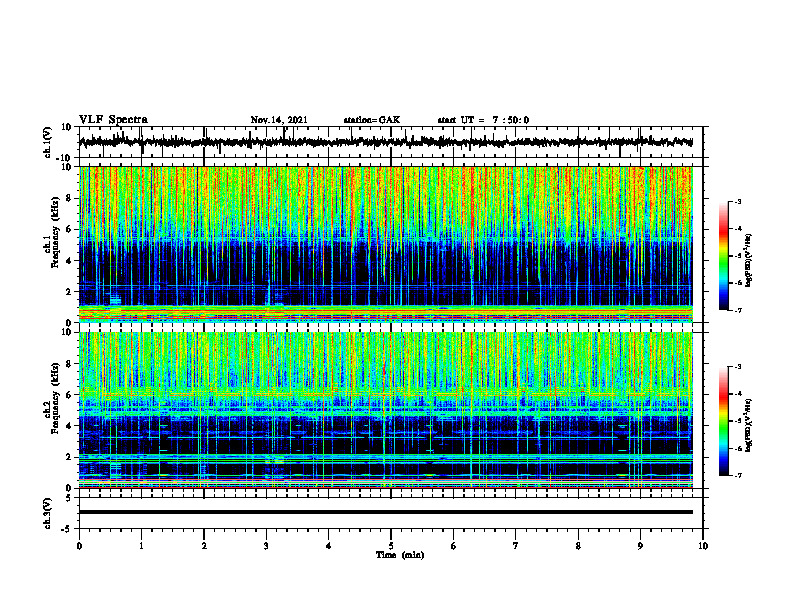Click time axis tick label "5"
Viewport: 792px width, 612px height.
(x=391, y=546)
